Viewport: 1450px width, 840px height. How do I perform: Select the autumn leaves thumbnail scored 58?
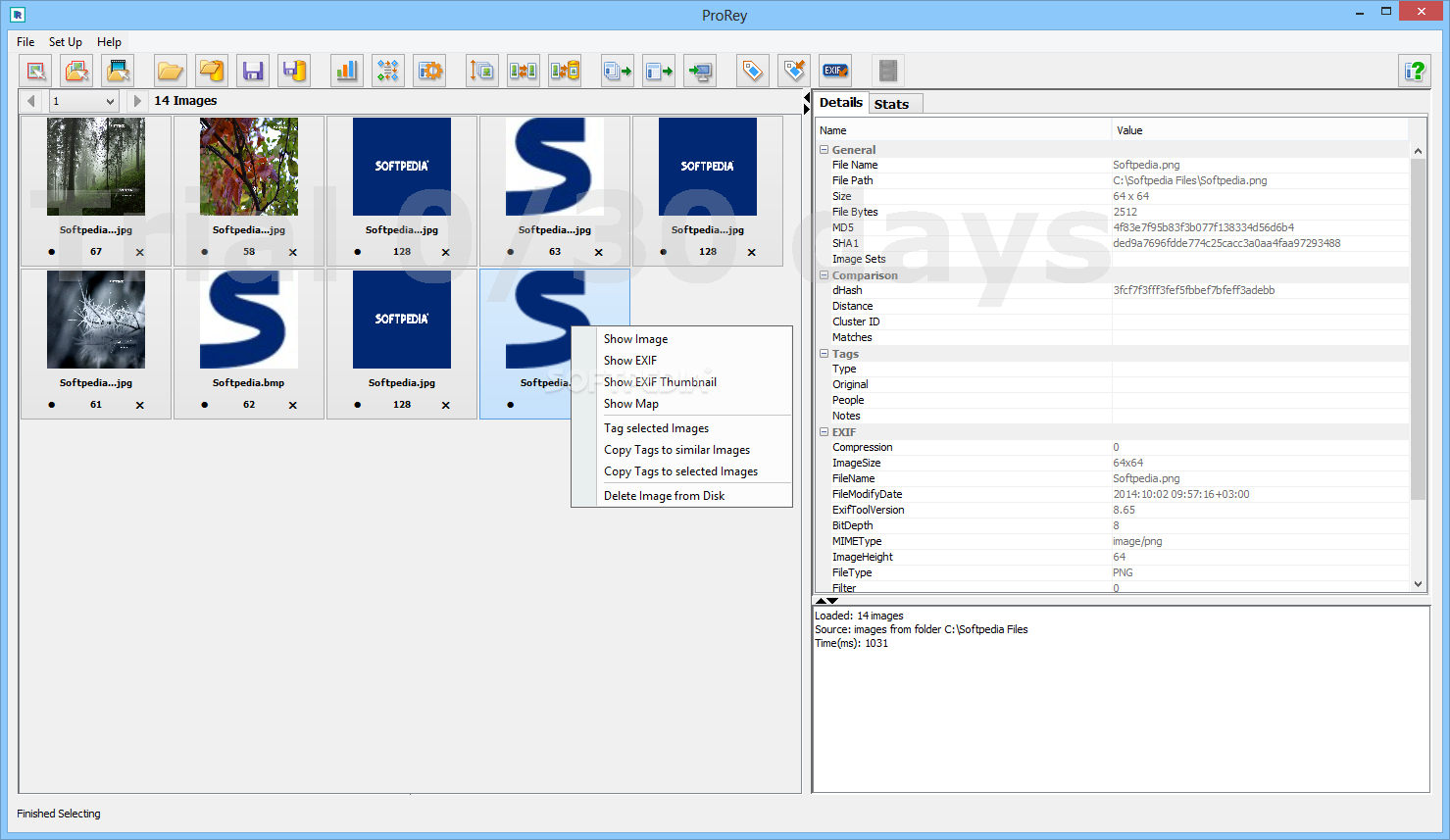coord(249,167)
